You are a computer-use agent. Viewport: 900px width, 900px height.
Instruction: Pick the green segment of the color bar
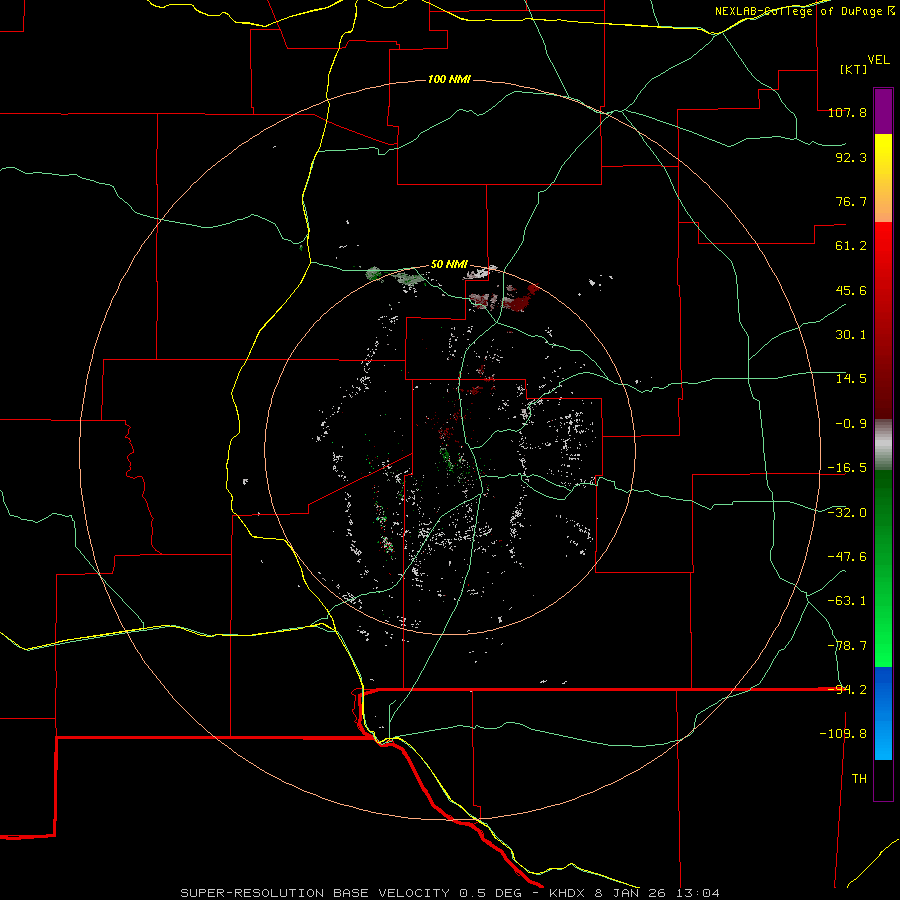883,568
